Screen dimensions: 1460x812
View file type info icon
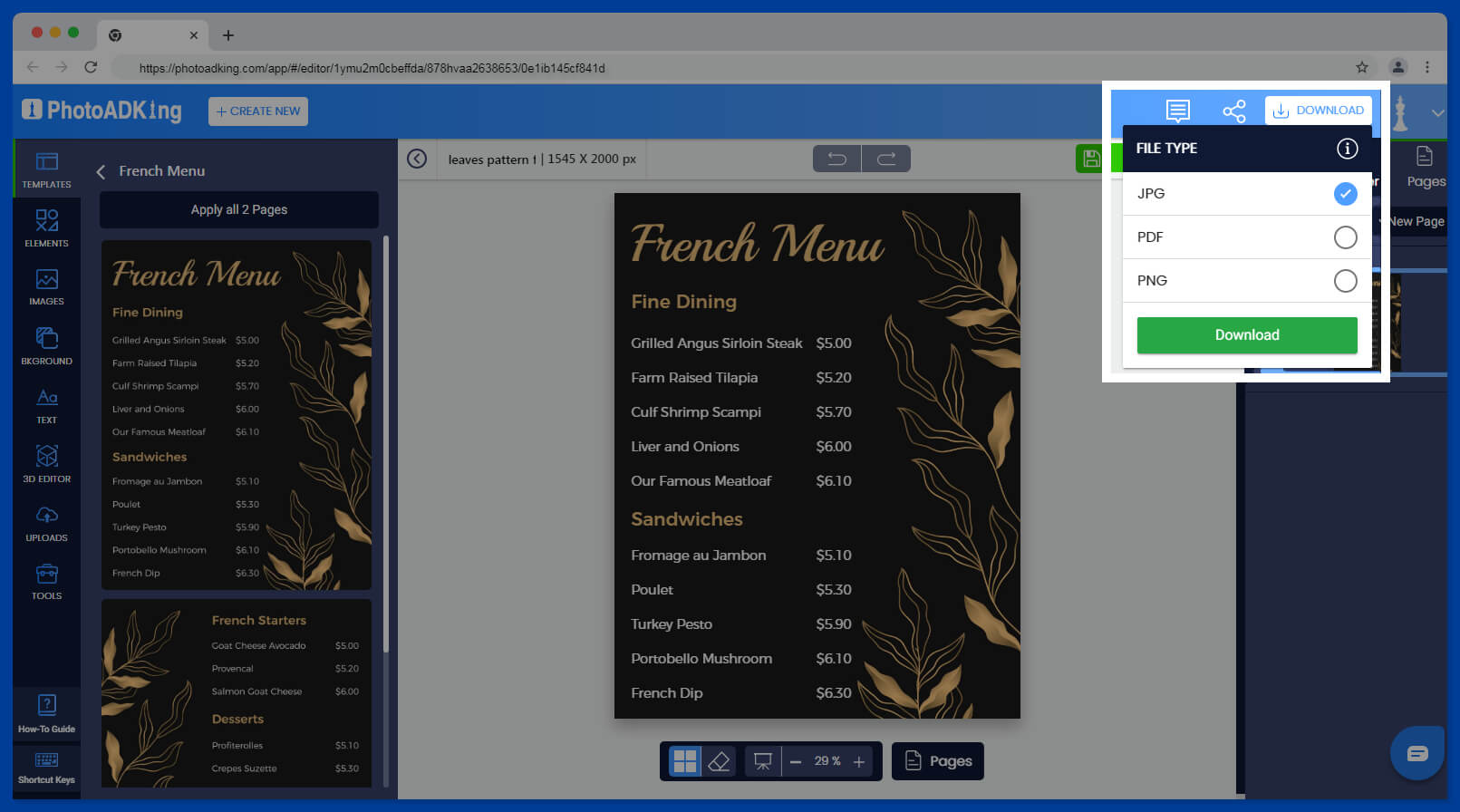click(1348, 149)
